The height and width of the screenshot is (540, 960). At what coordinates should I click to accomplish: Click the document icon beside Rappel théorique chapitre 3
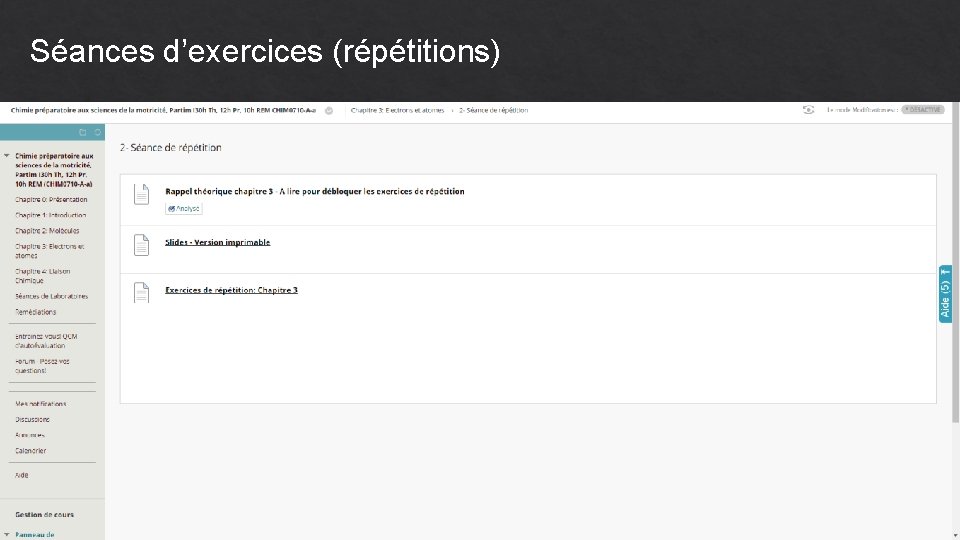[142, 194]
